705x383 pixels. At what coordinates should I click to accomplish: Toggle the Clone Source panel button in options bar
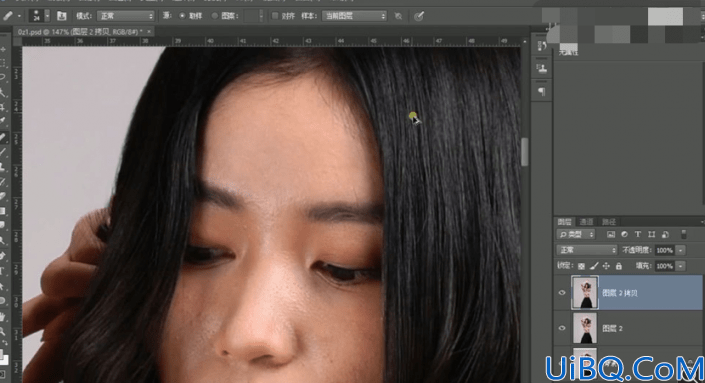pyautogui.click(x=62, y=16)
